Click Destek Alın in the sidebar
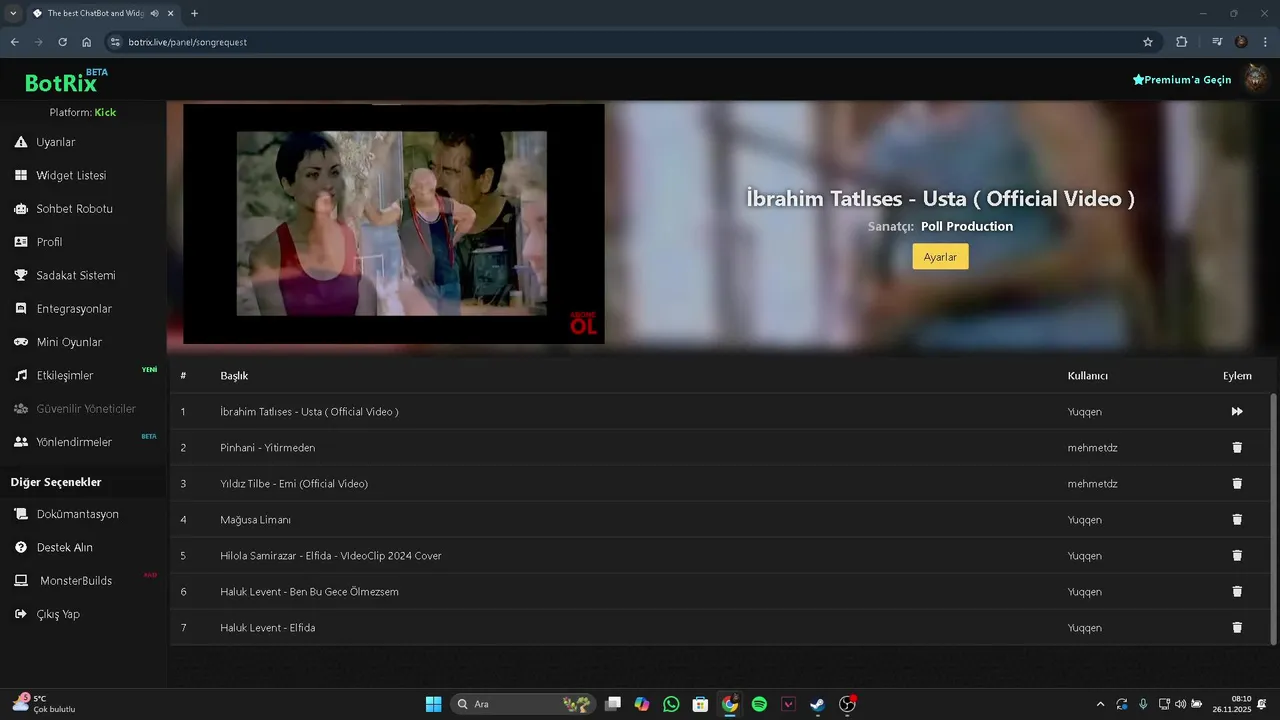Screen dimensions: 1280x720 click(x=65, y=547)
